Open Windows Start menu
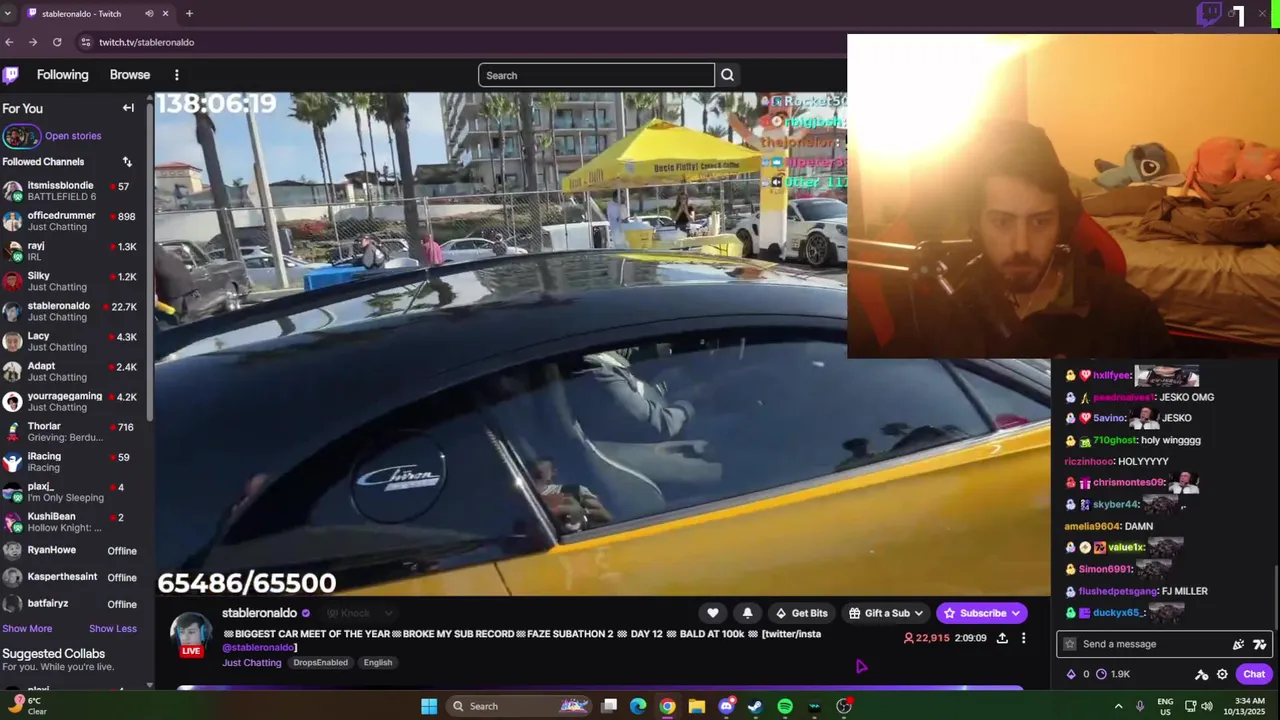The width and height of the screenshot is (1280, 720). pos(429,706)
